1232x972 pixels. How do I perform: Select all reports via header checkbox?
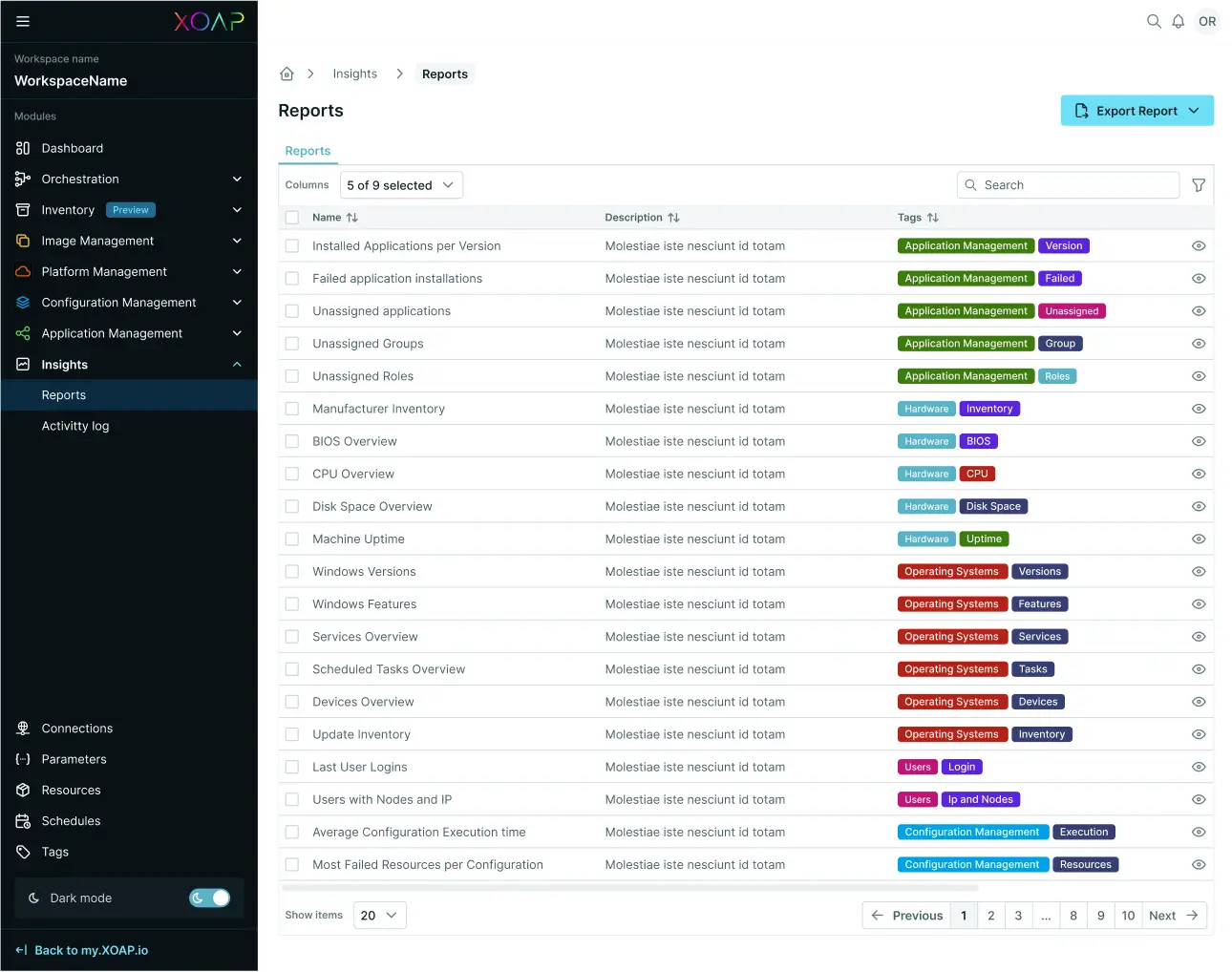(291, 217)
